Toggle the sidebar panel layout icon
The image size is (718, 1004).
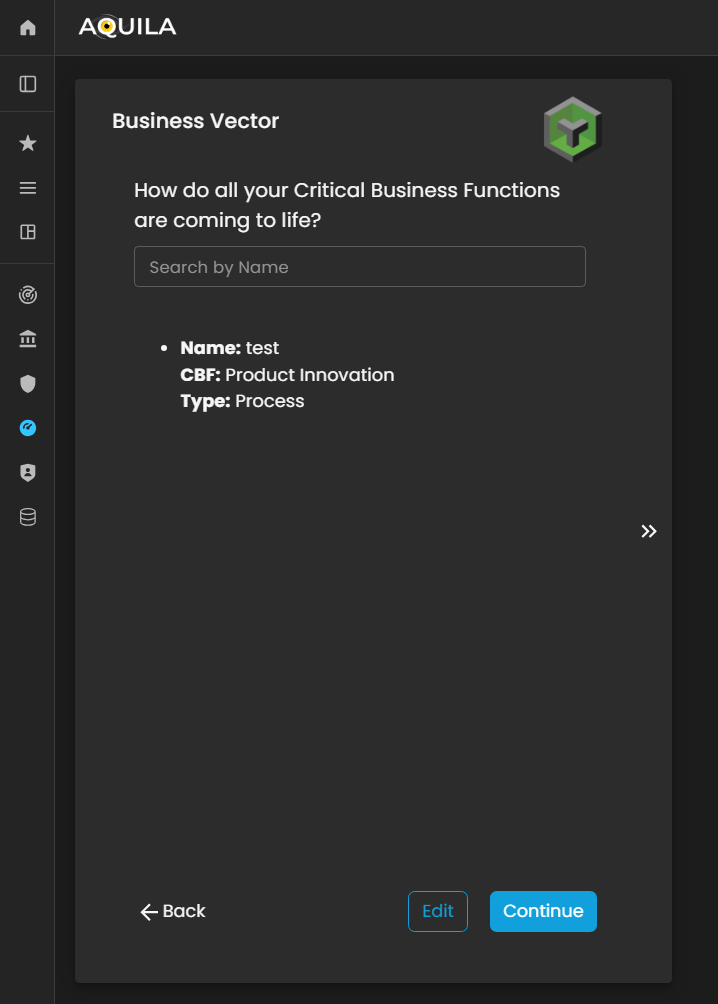pos(28,84)
